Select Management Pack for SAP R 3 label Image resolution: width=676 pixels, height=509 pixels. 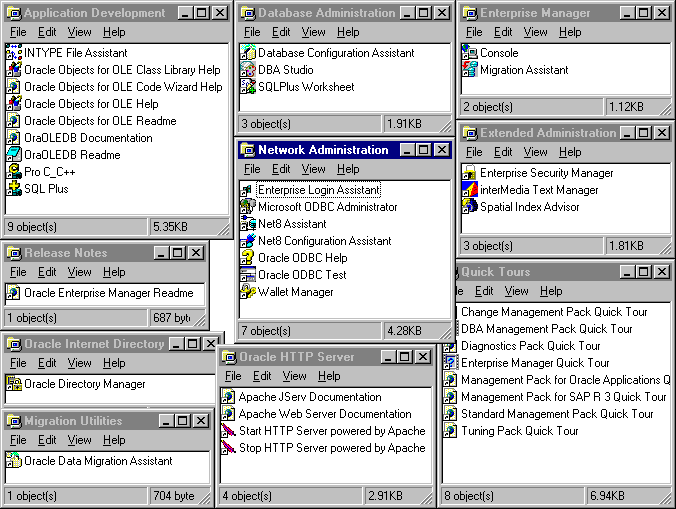point(564,397)
